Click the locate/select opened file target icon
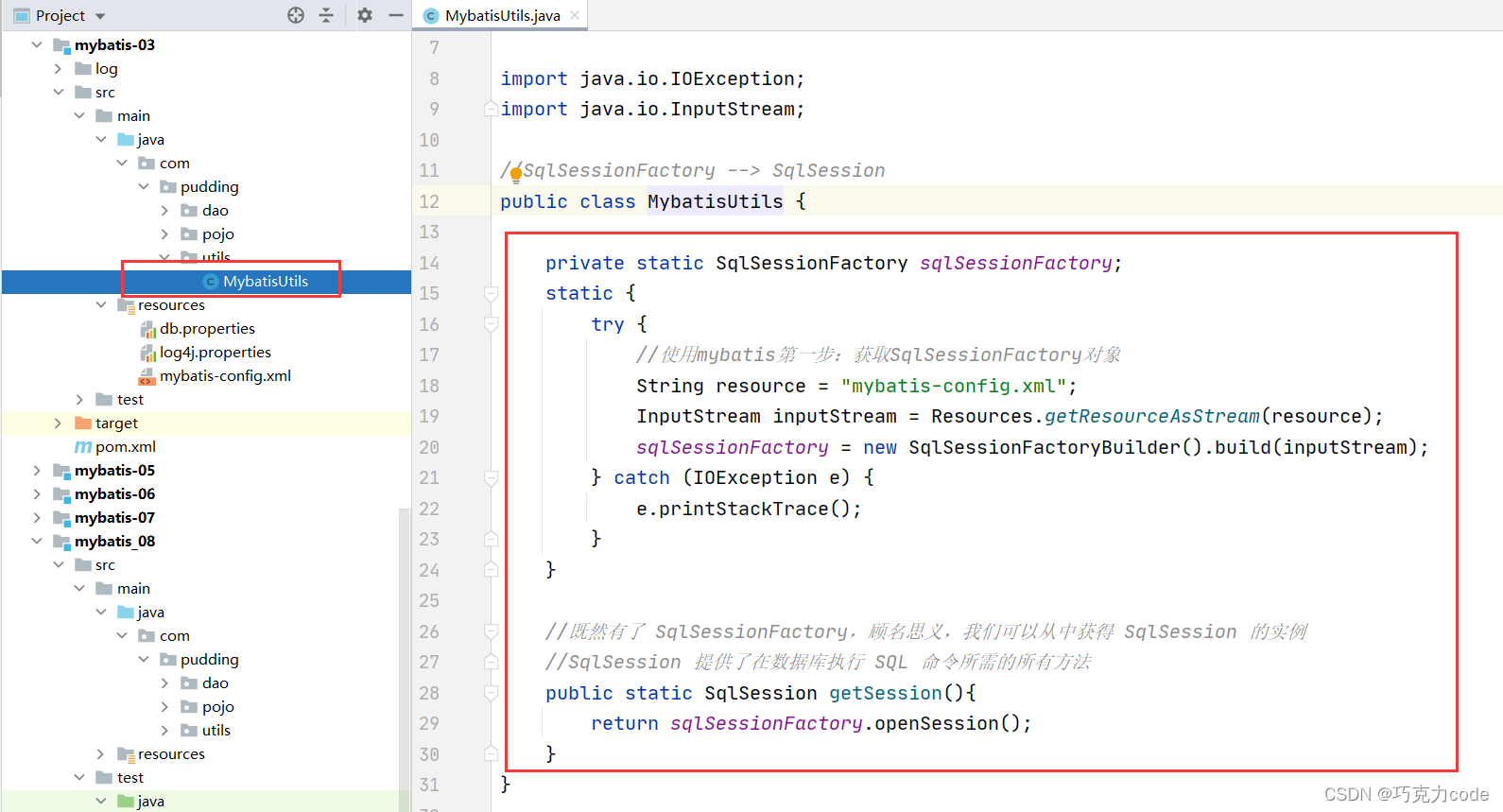This screenshot has height=812, width=1503. pos(296,15)
